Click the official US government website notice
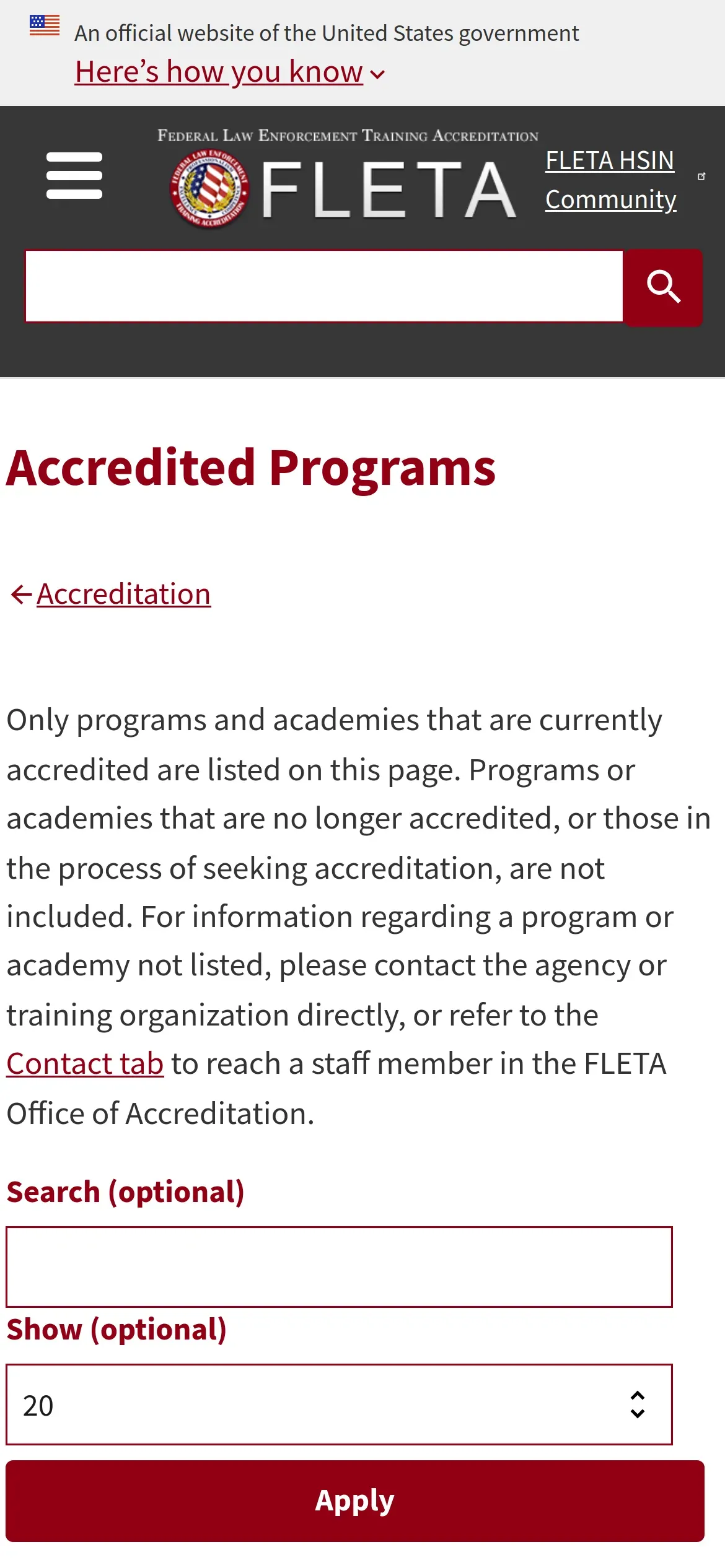The image size is (725, 1568). click(327, 33)
